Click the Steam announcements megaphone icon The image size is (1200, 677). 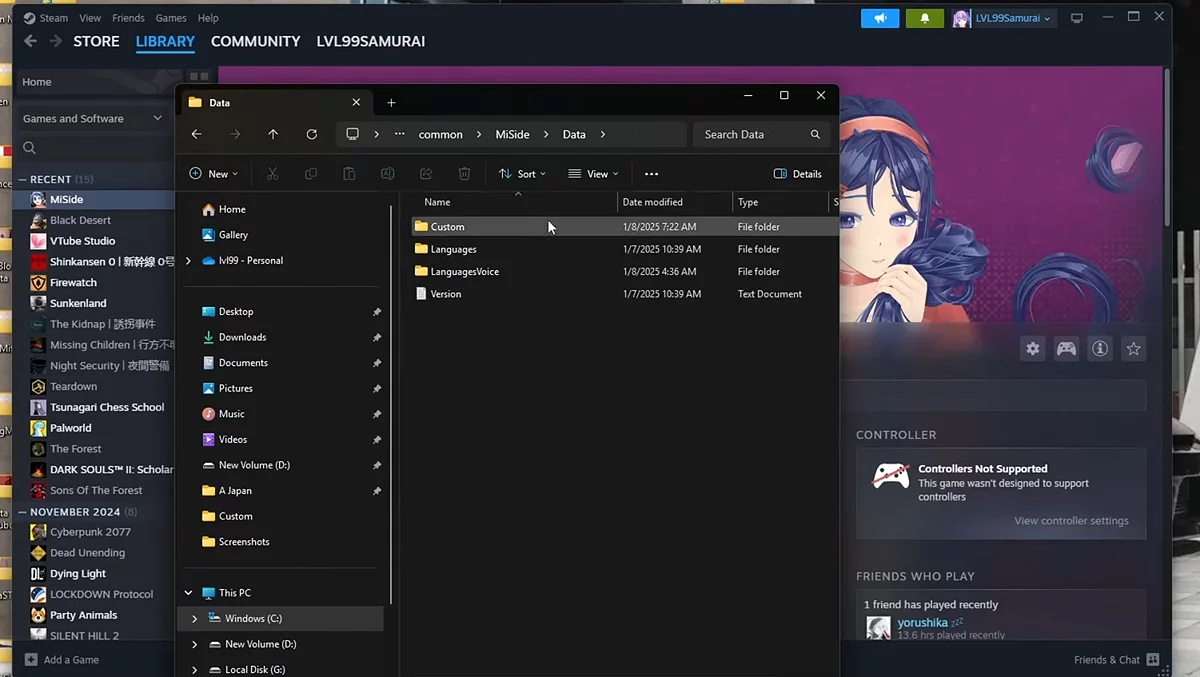(880, 18)
